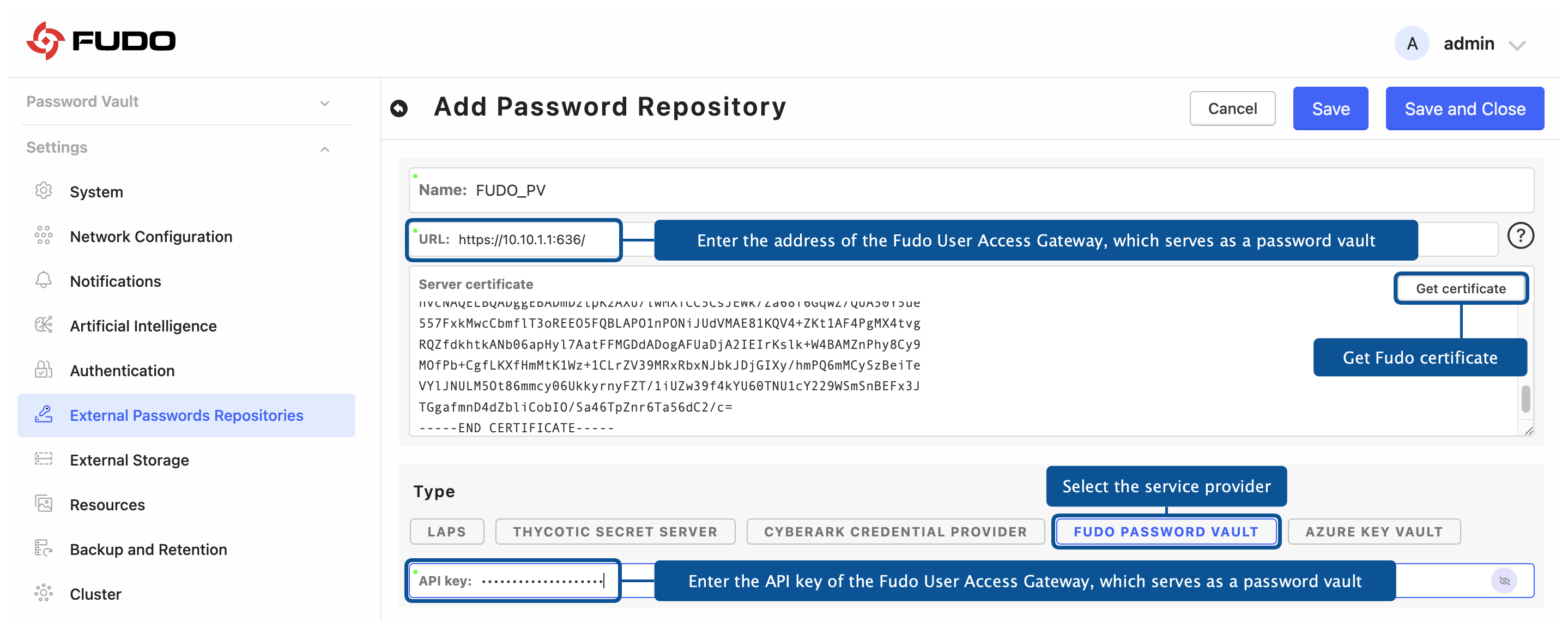Click the Authentication lock icon
This screenshot has width=1568, height=634.
pos(44,370)
